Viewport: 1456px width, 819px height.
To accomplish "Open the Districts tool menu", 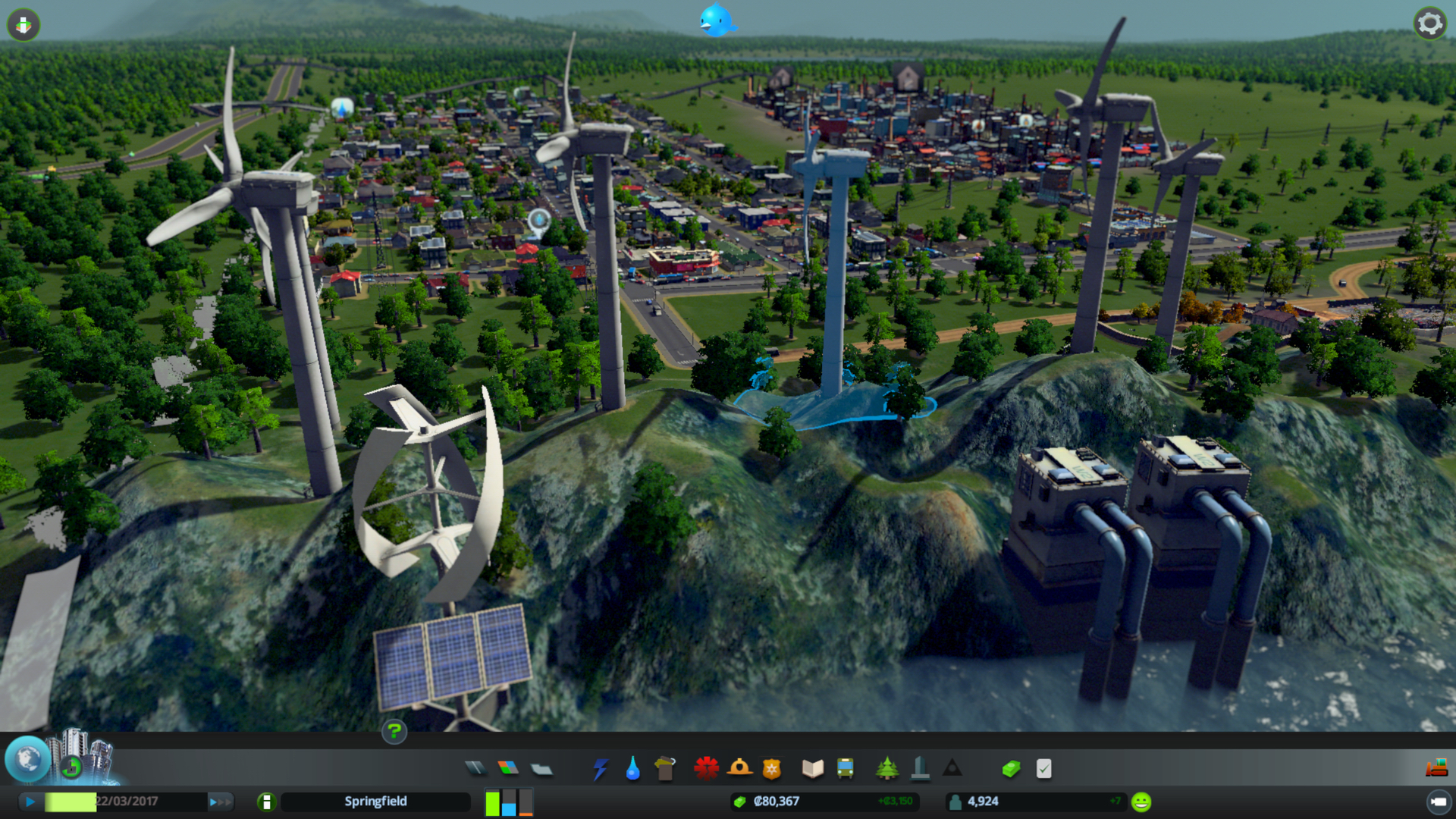I will point(541,769).
